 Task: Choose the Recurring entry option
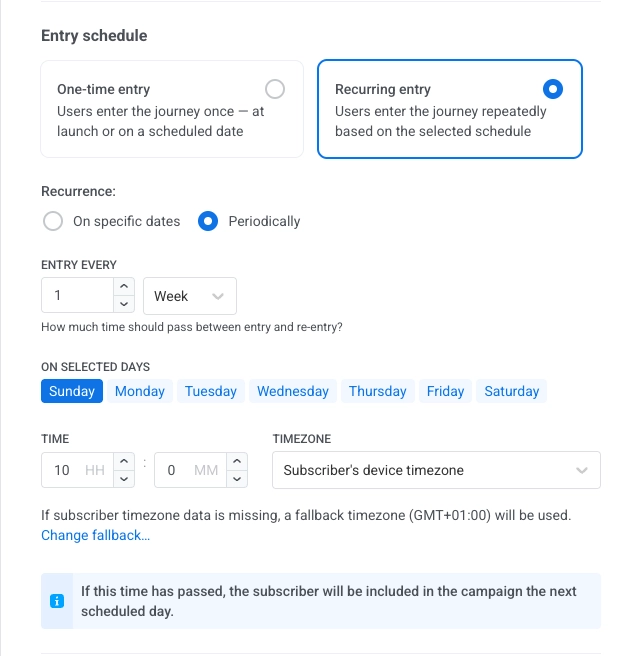coord(553,89)
